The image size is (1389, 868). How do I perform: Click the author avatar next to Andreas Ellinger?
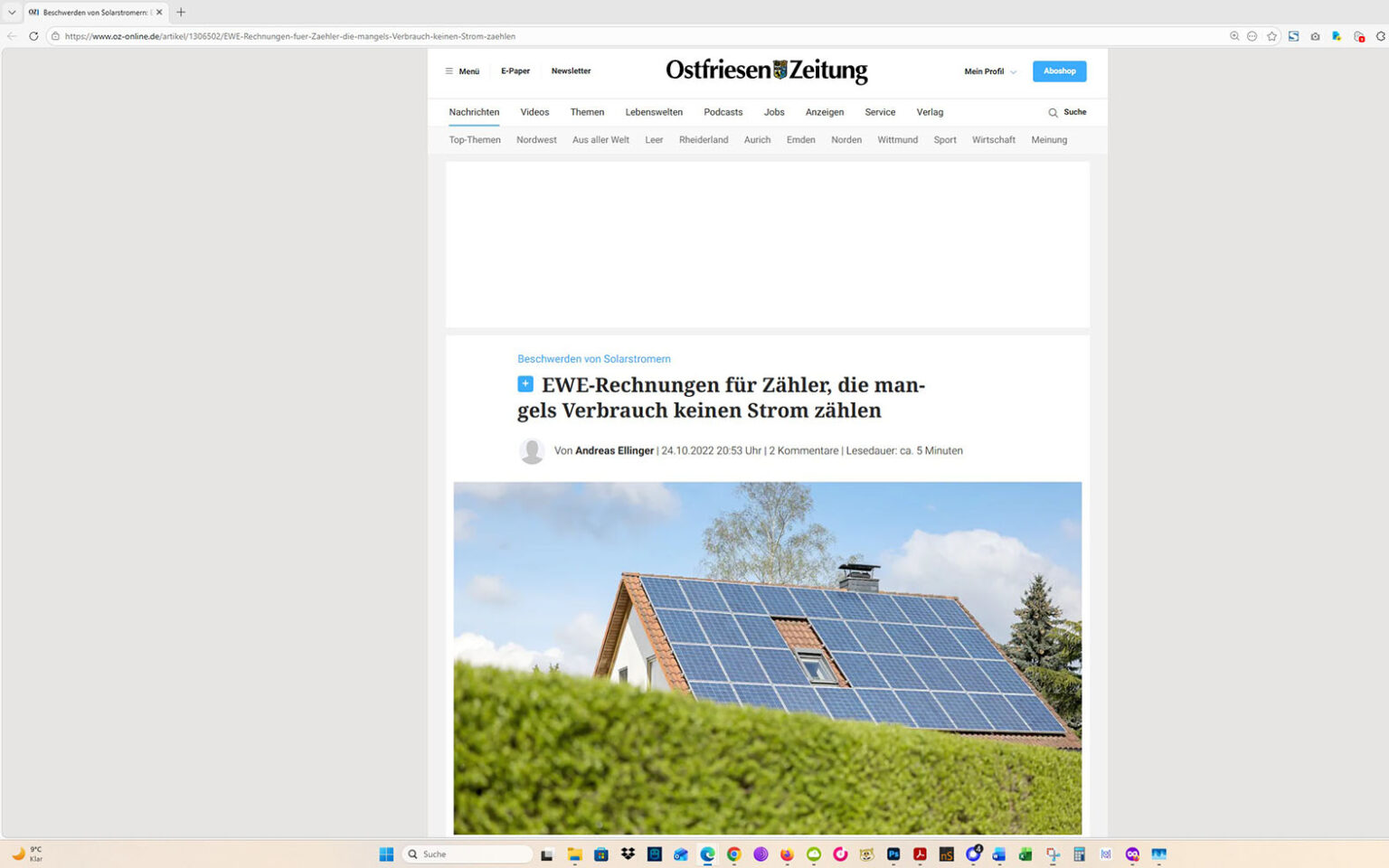[x=531, y=450]
